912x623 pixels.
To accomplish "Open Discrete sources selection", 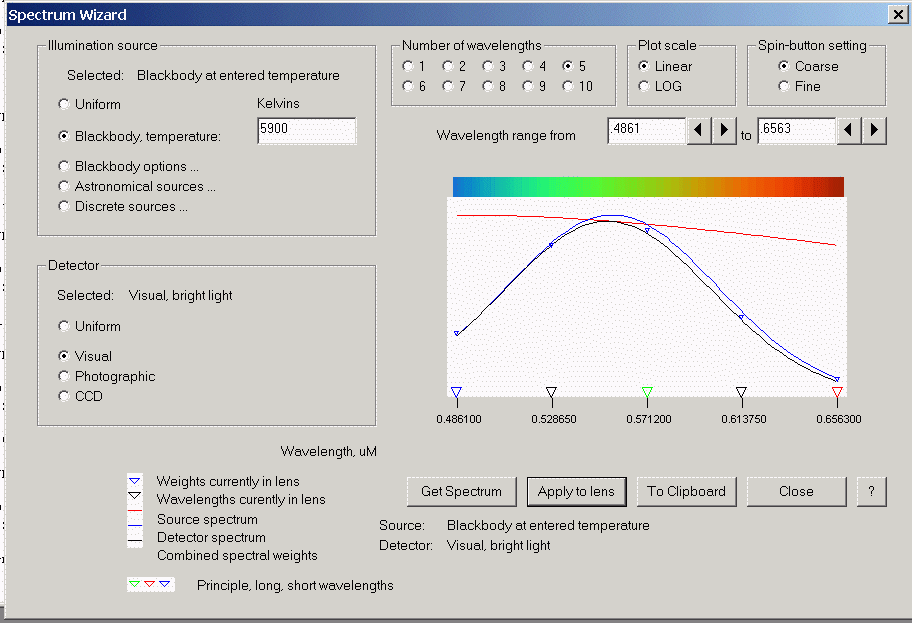I will 65,206.
